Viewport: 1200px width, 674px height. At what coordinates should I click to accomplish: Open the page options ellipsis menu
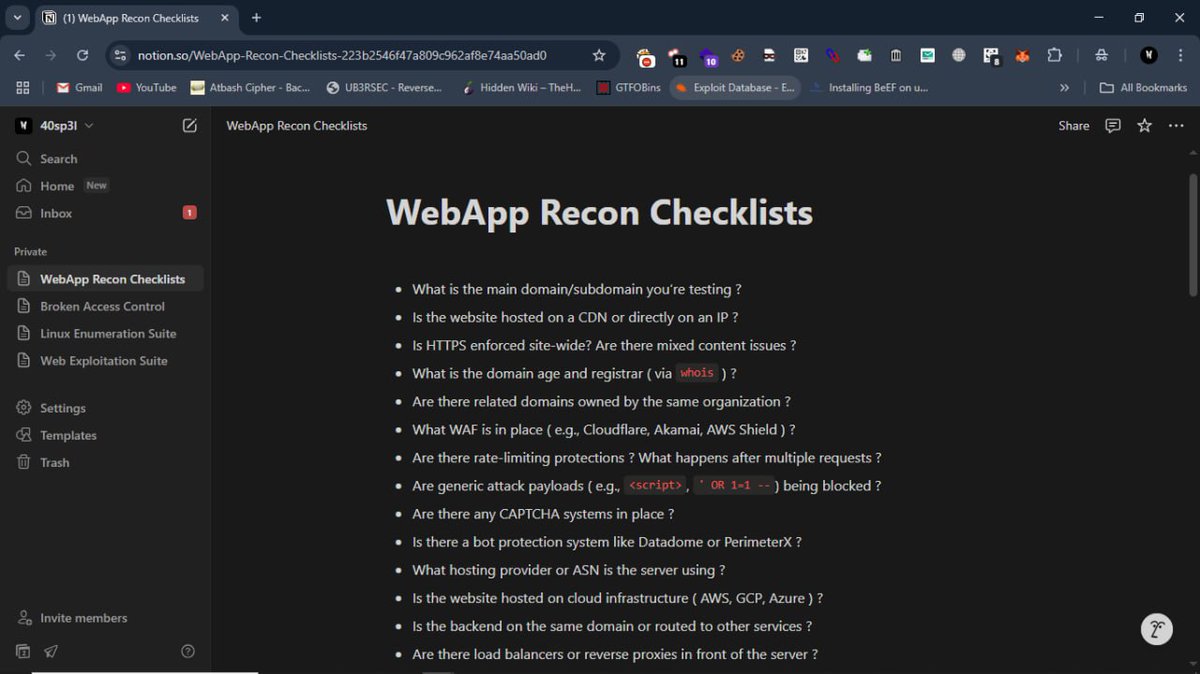coord(1176,125)
